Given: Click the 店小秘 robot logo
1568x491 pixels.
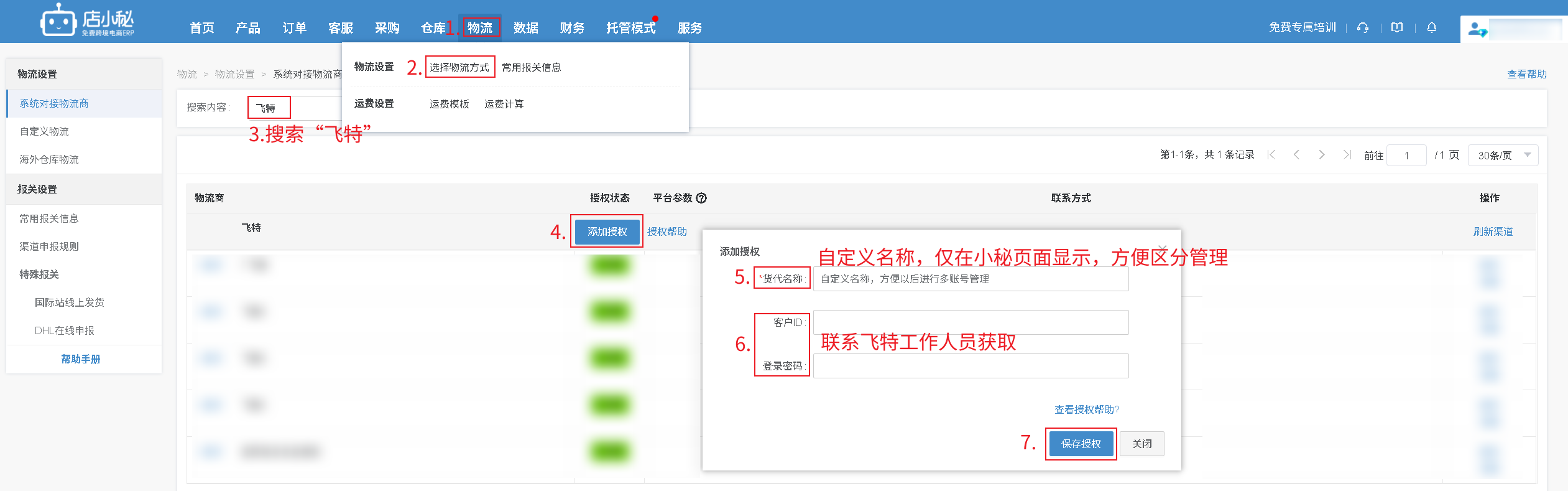Looking at the screenshot, I should 59,22.
